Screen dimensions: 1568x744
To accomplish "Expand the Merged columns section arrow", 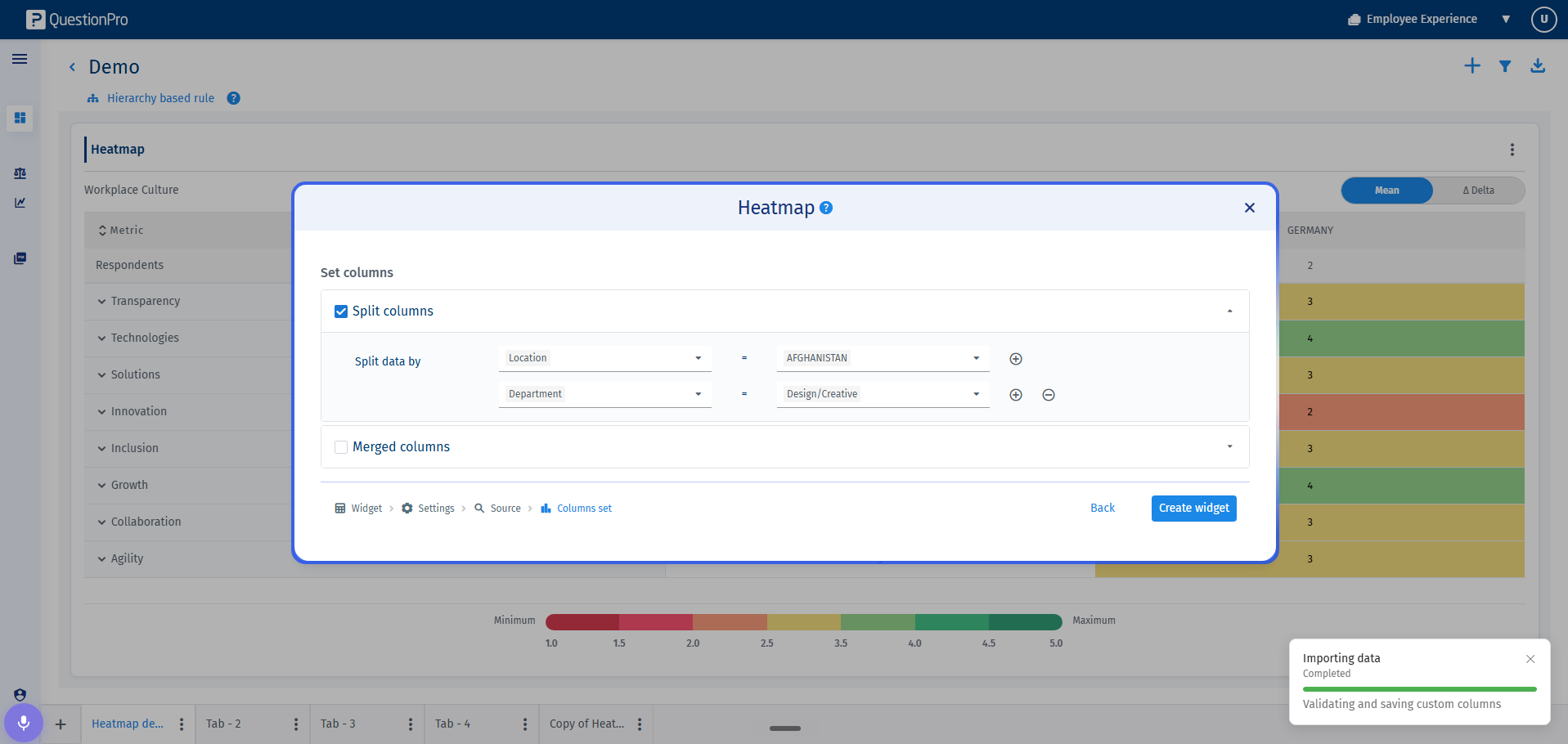I will click(1229, 446).
